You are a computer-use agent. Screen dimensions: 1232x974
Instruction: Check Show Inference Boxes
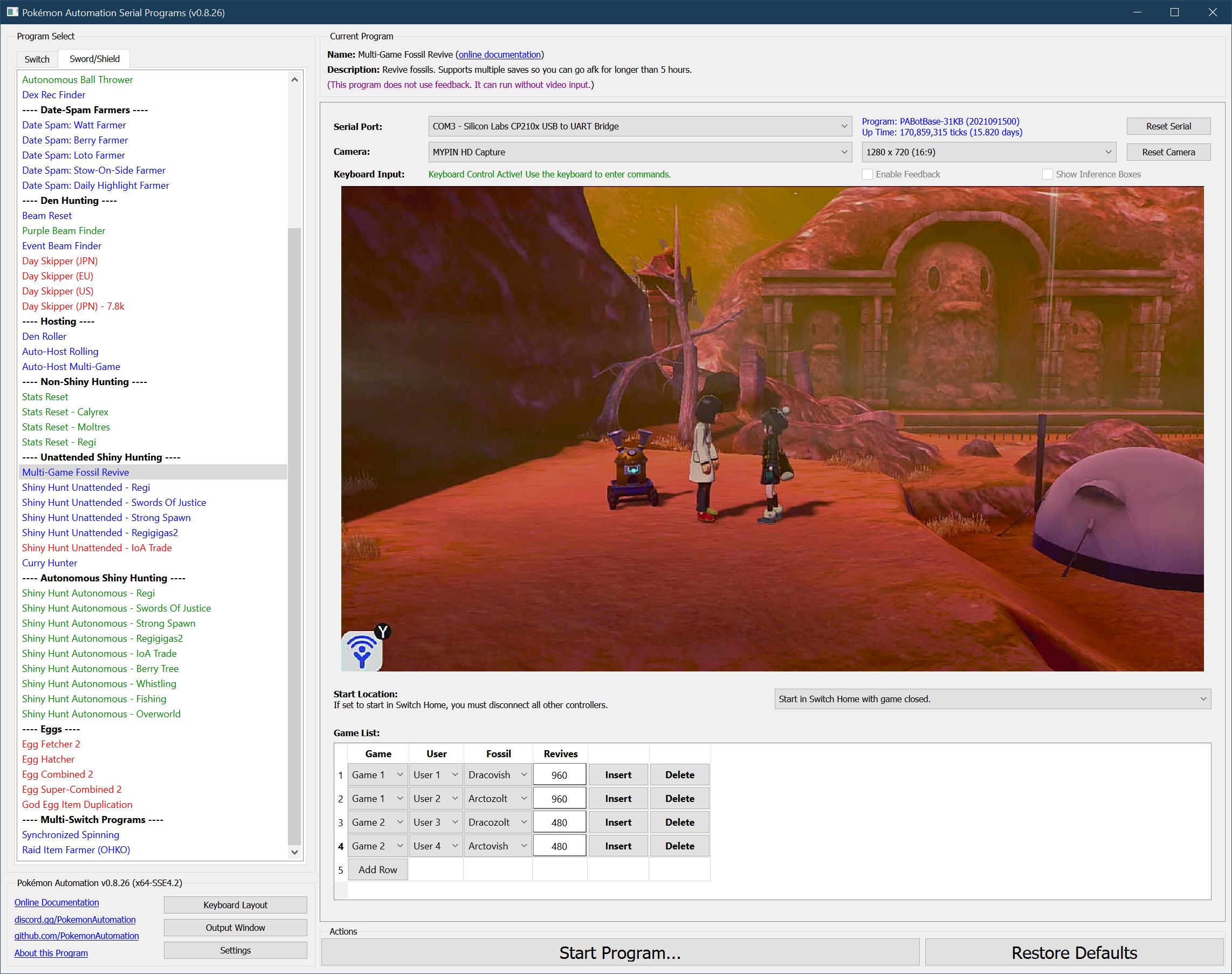1047,175
